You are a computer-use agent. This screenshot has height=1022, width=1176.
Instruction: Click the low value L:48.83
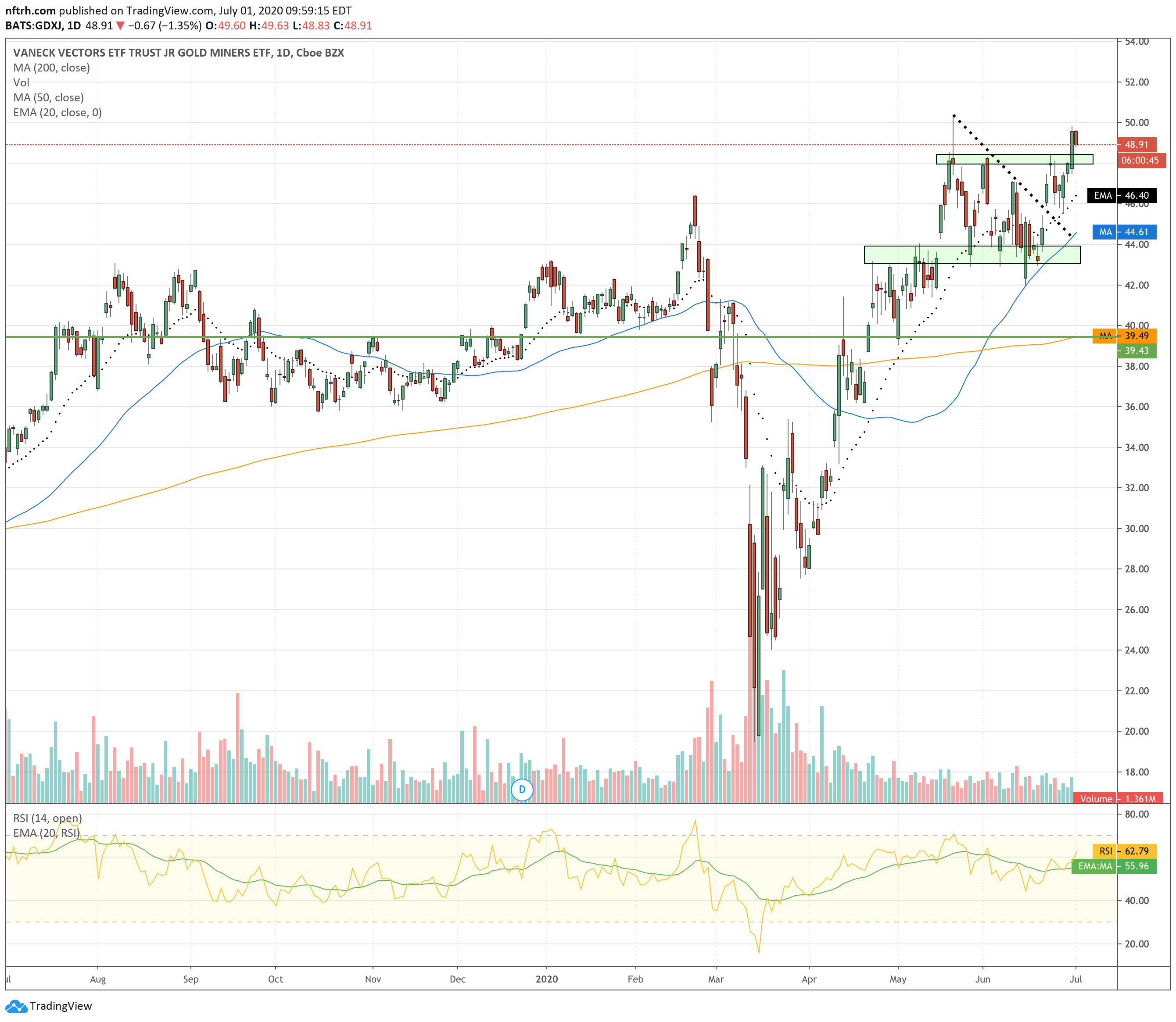pos(312,26)
